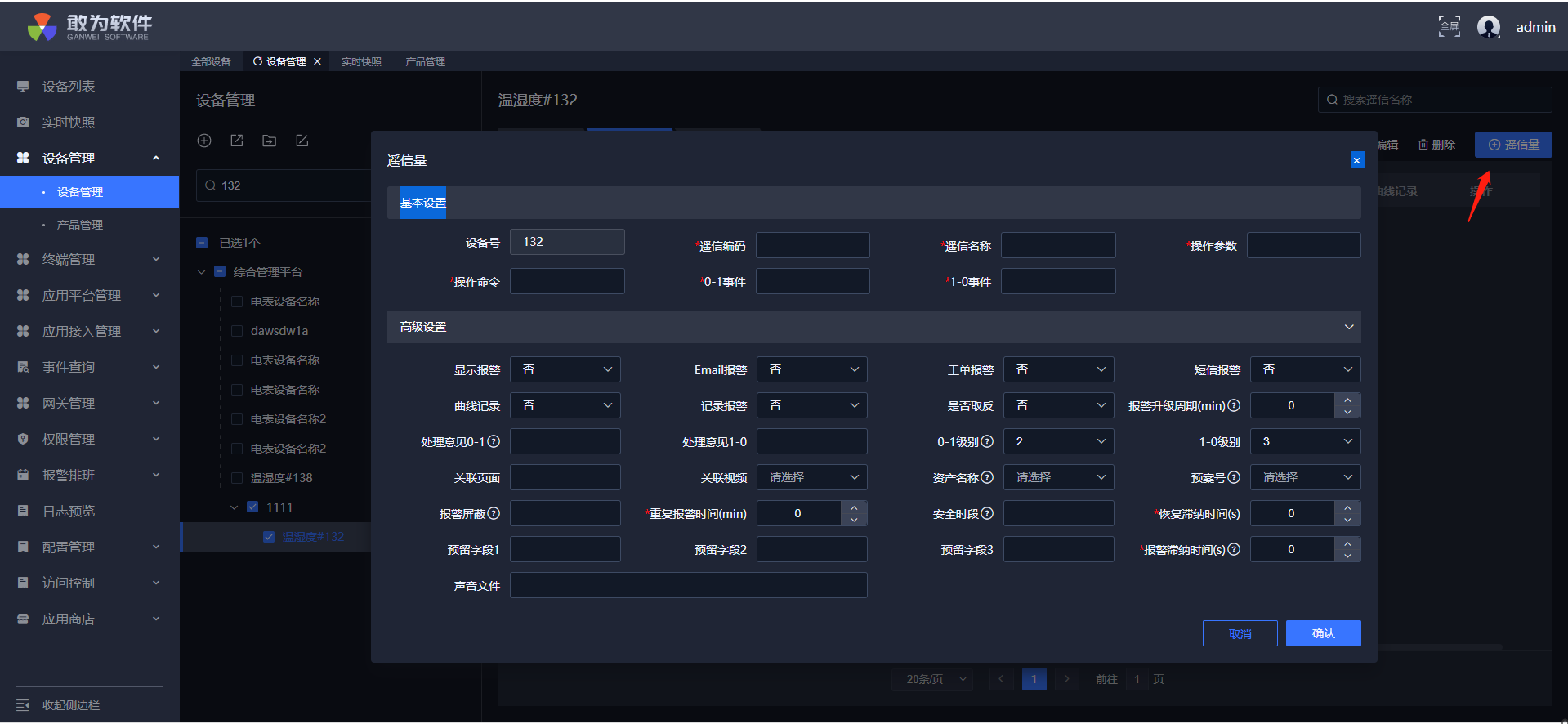Toggle the 综合管理平台 checkbox
Viewport: 1568px width, 724px height.
(x=220, y=272)
